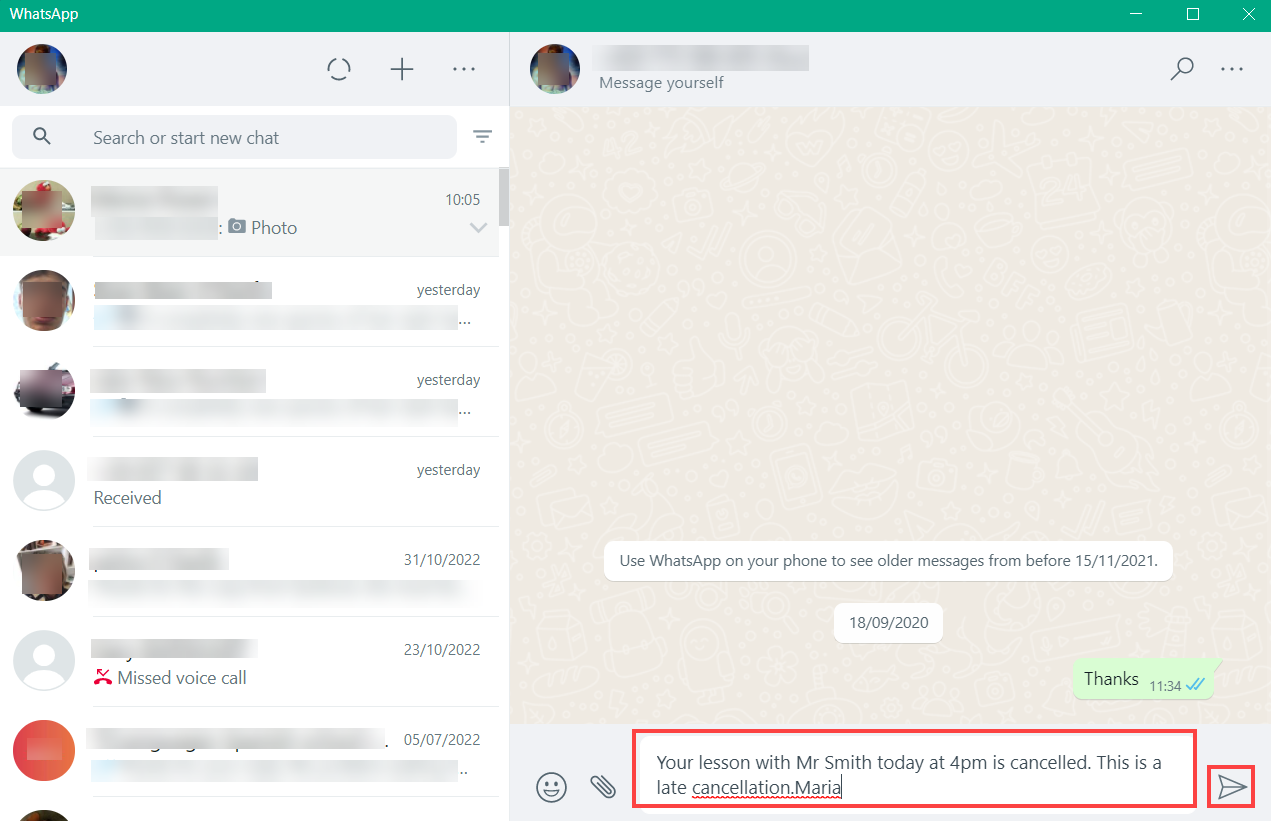The width and height of the screenshot is (1271, 821).
Task: Click the 18/09/2020 date label
Action: 888,622
